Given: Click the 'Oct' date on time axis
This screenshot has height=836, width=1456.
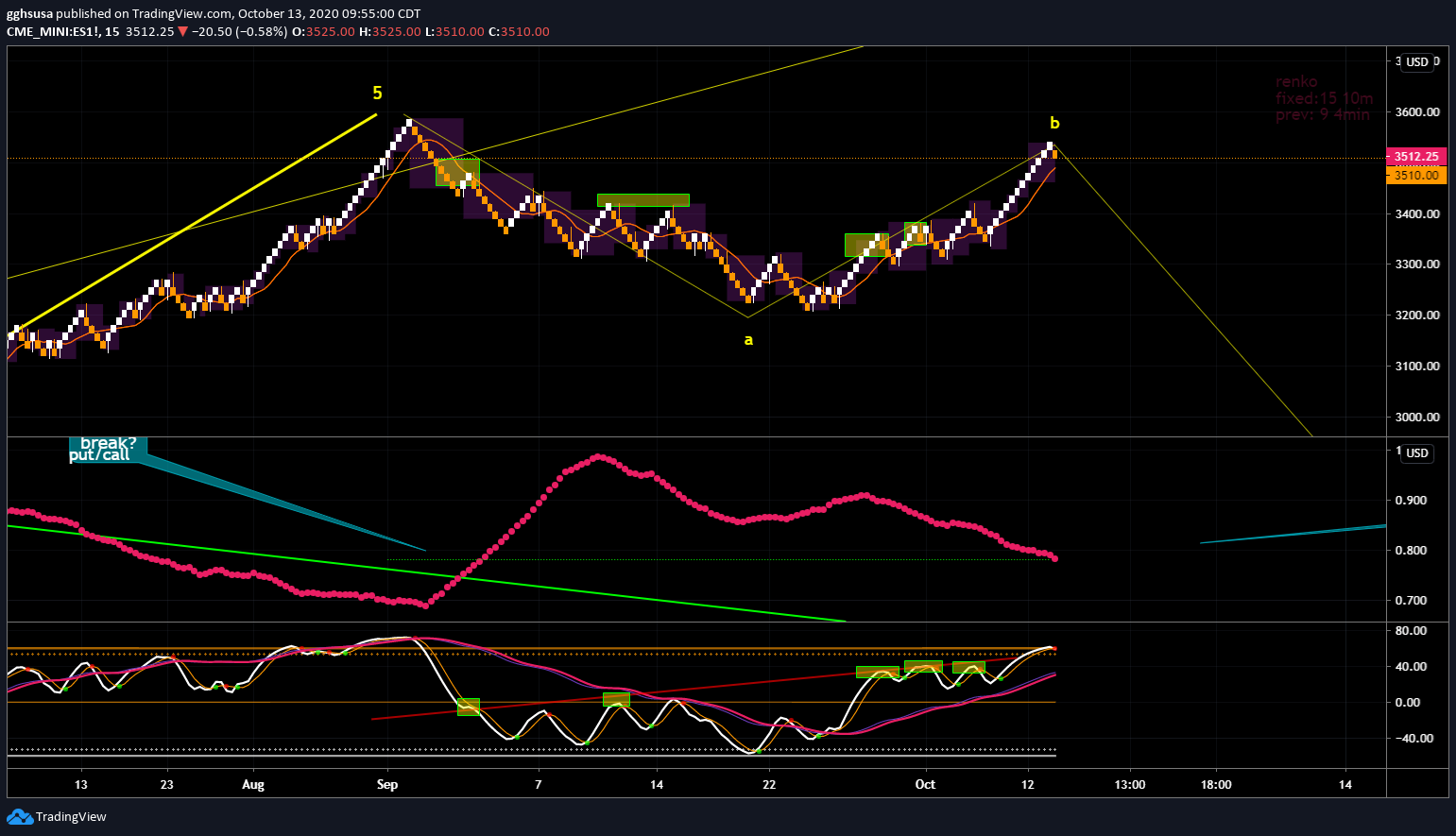Looking at the screenshot, I should pyautogui.click(x=925, y=785).
